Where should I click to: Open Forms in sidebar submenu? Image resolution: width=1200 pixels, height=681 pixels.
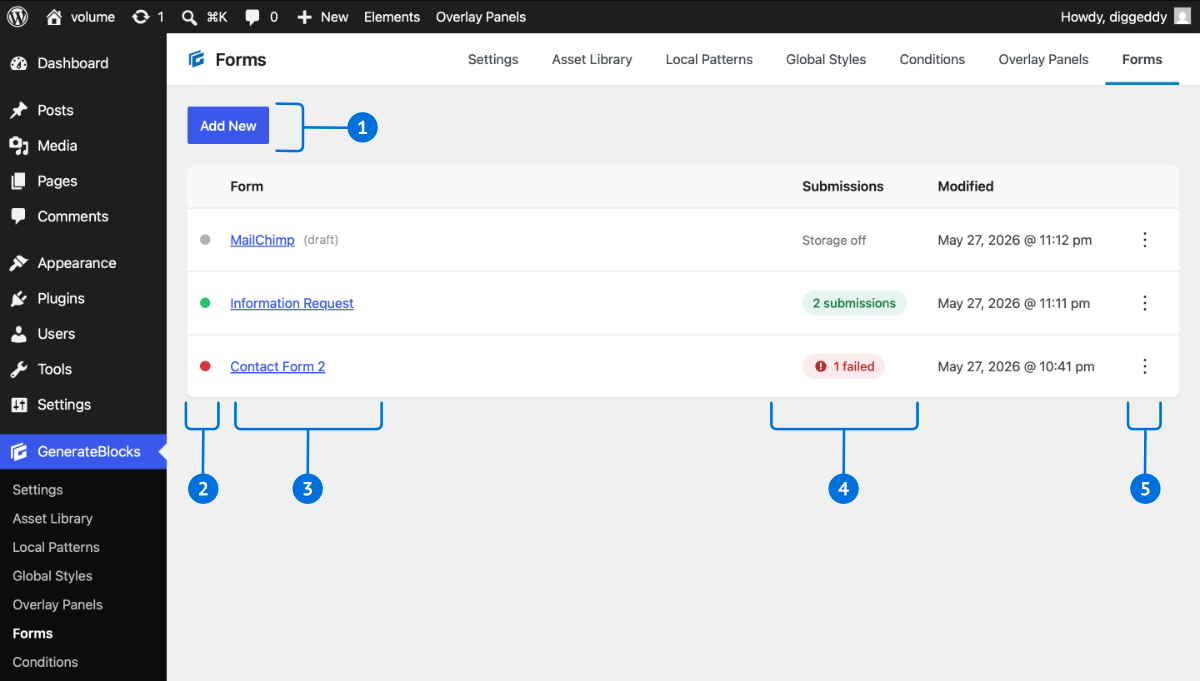(x=32, y=633)
